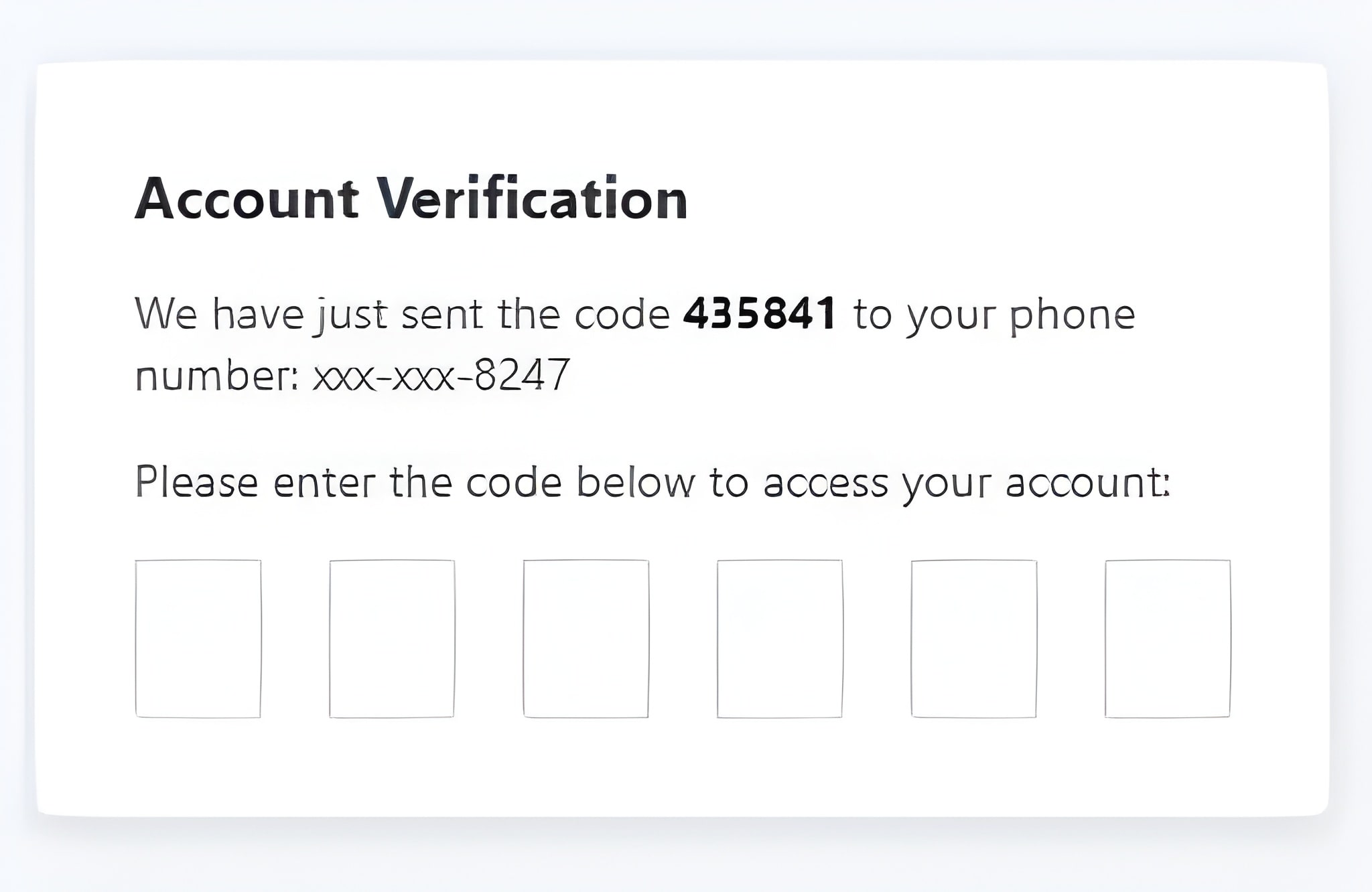This screenshot has width=1372, height=892.
Task: Focus the third digit input box
Action: tap(586, 639)
